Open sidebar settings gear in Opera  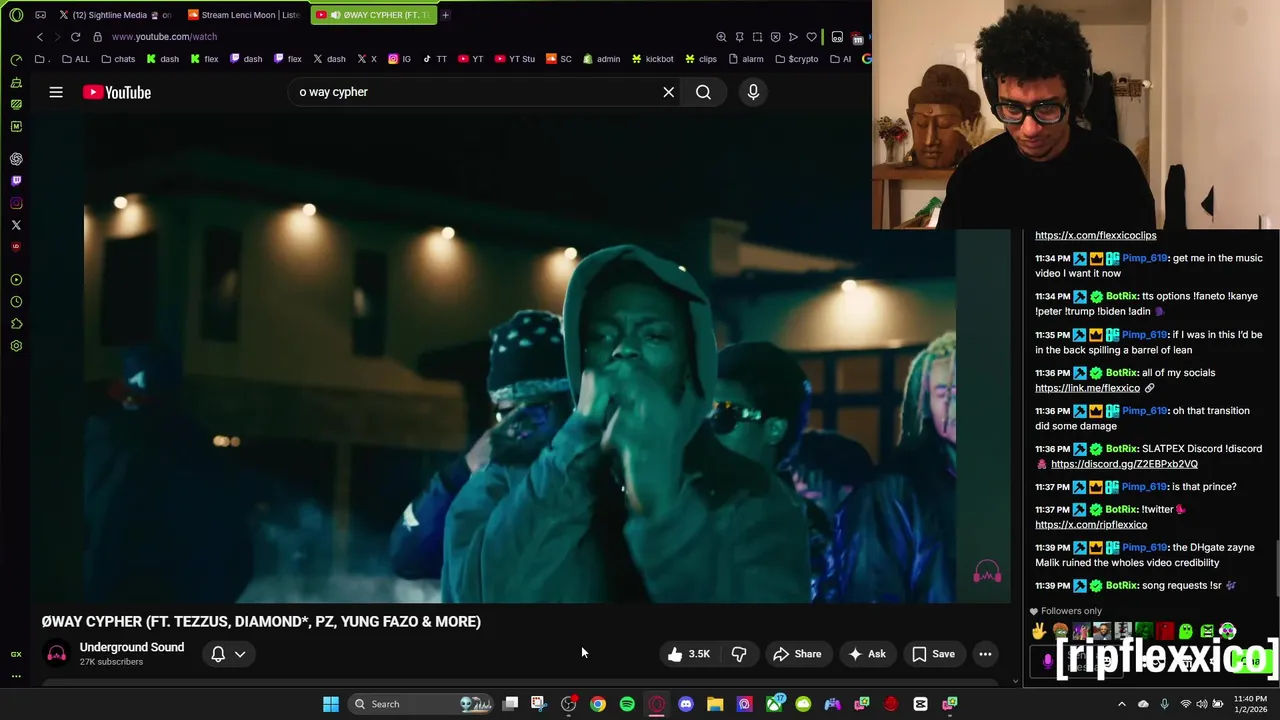click(x=16, y=346)
